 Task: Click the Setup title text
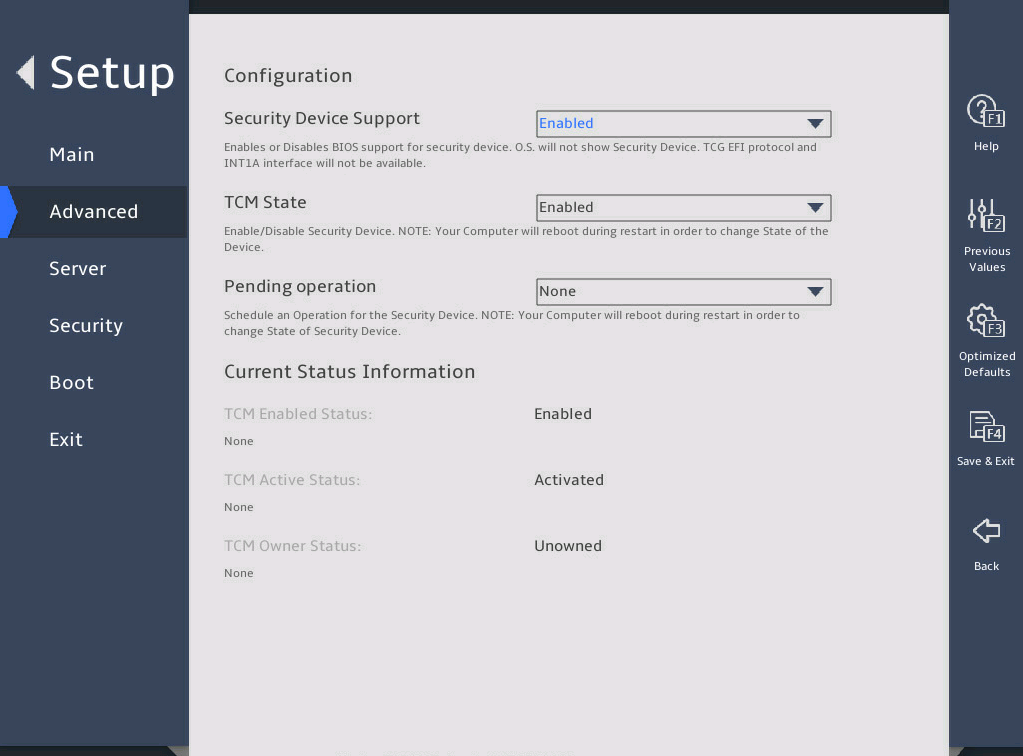coord(112,74)
